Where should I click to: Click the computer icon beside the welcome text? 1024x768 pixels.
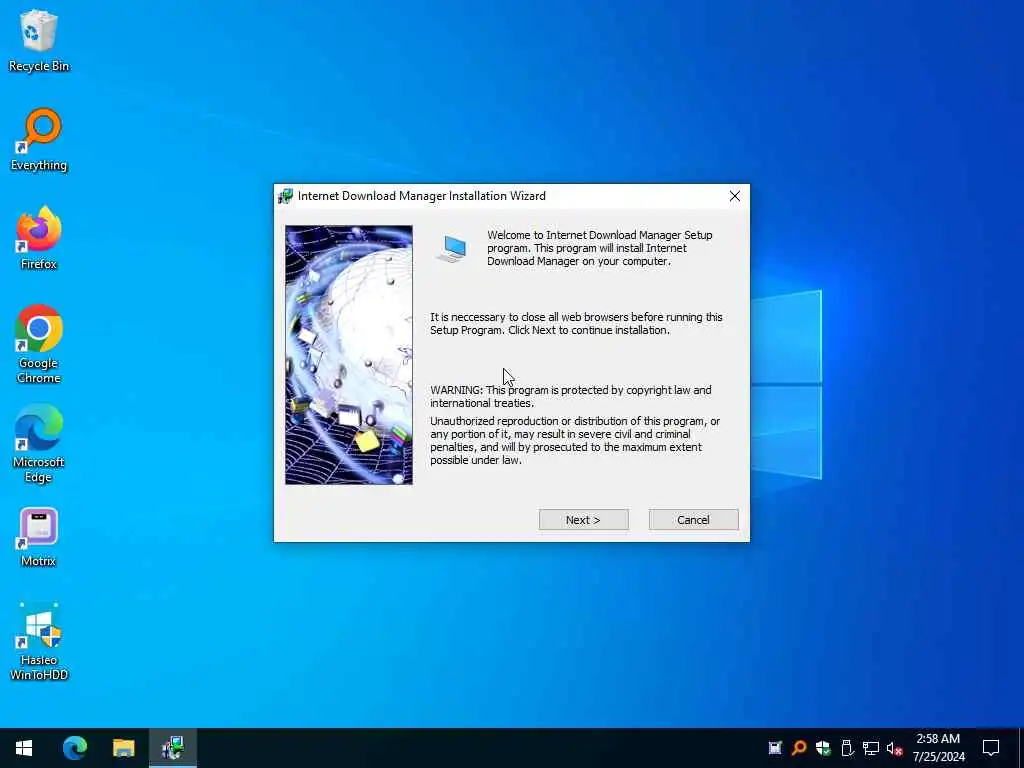452,249
